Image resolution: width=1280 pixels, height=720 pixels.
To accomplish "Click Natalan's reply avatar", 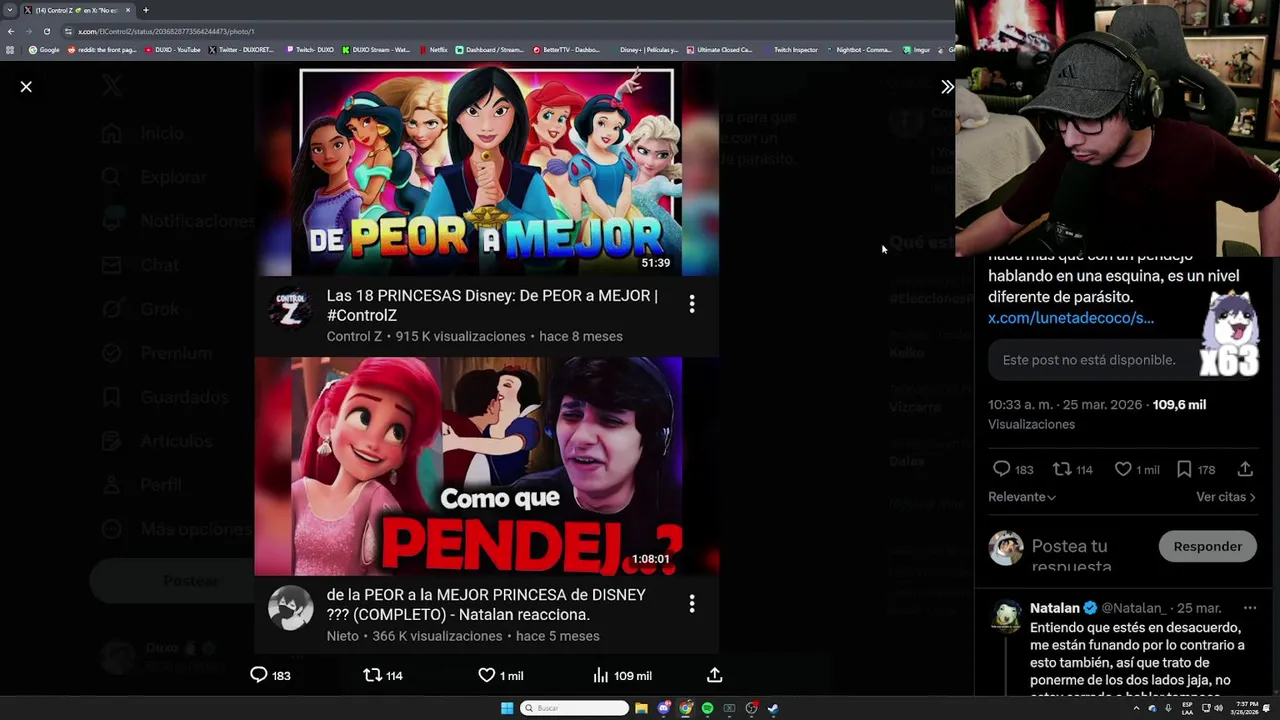I will (x=1007, y=618).
